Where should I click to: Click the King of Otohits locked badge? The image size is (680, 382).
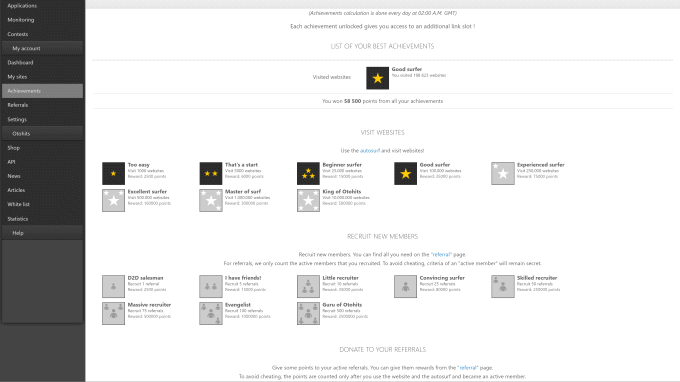pyautogui.click(x=308, y=200)
